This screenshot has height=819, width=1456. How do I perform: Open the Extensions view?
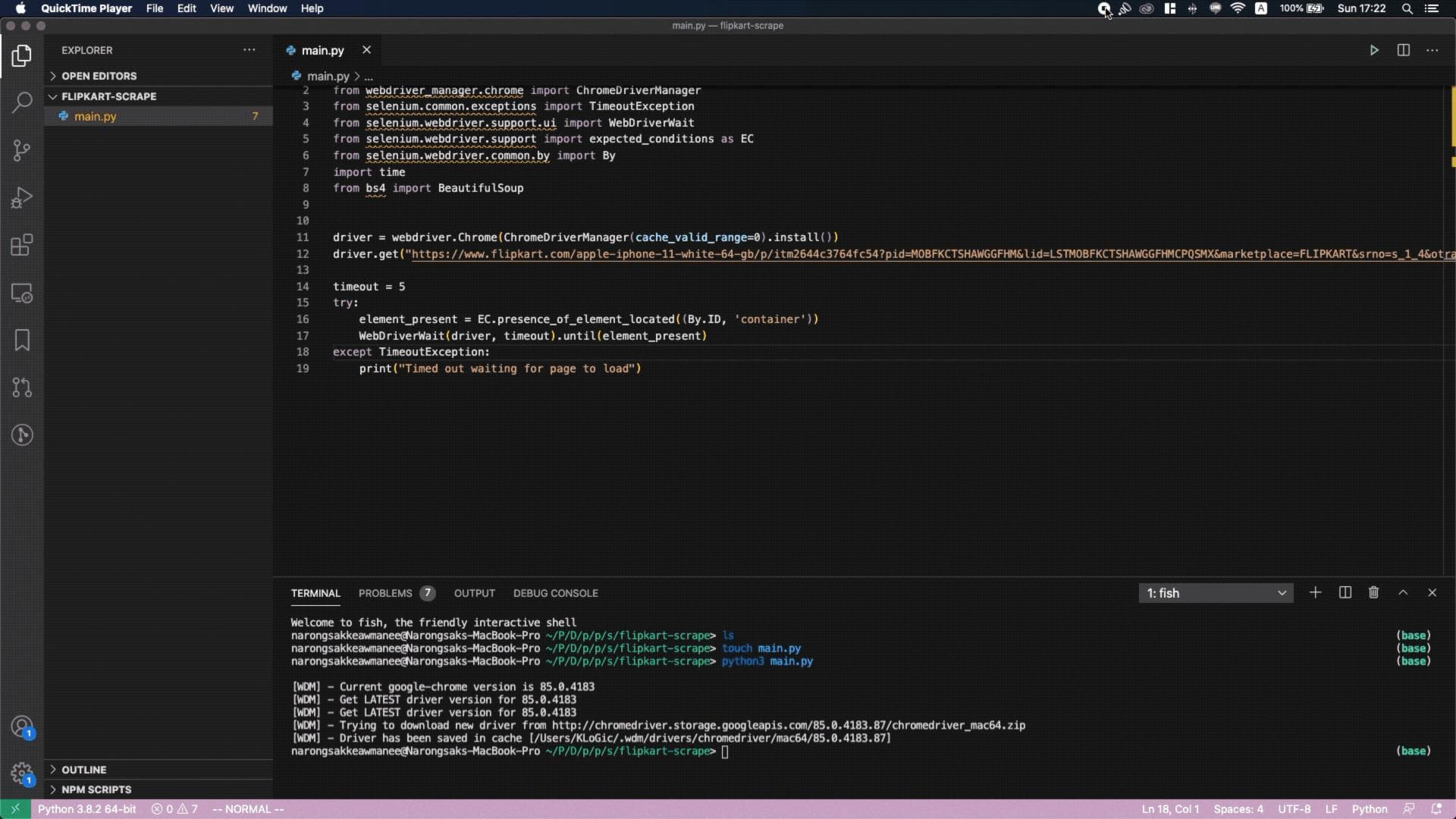22,245
